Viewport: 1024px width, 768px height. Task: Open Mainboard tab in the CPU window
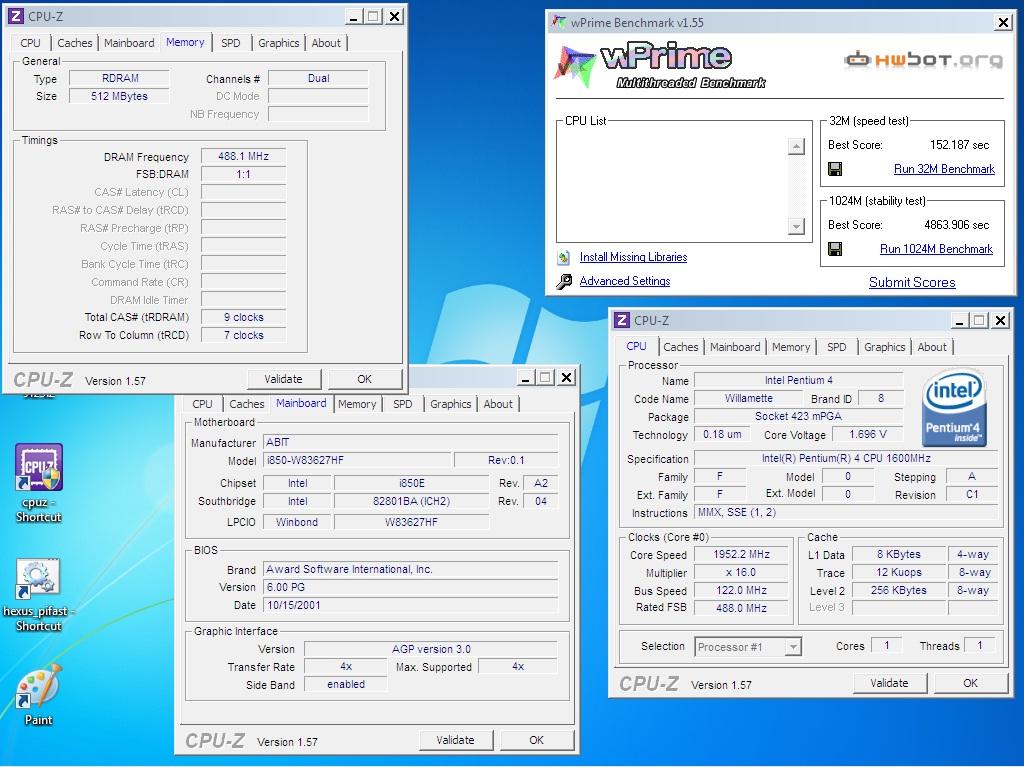pos(735,347)
